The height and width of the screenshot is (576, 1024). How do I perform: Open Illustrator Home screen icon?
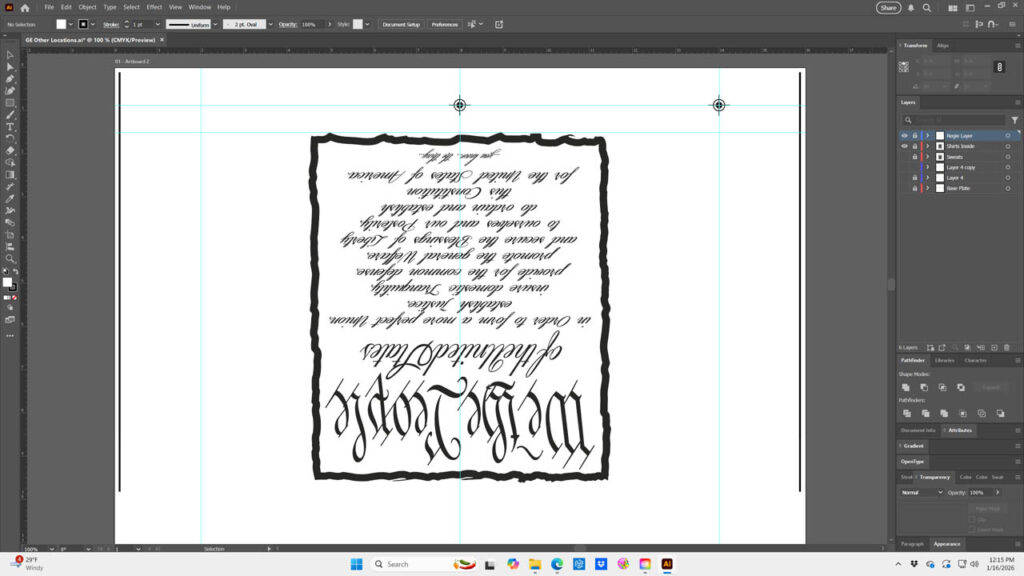click(x=25, y=8)
